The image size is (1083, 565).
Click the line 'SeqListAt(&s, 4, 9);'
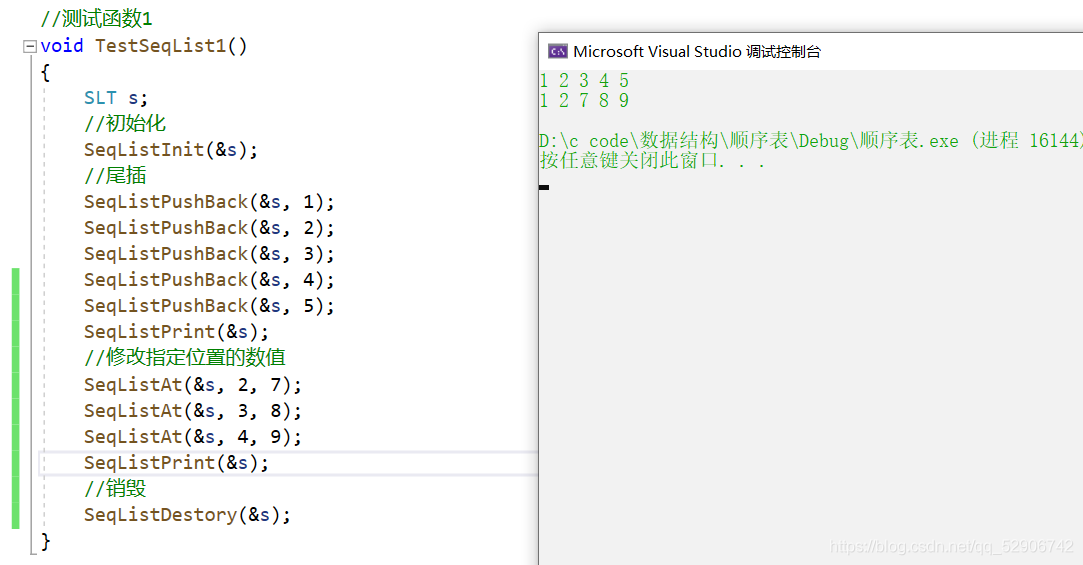pyautogui.click(x=193, y=437)
